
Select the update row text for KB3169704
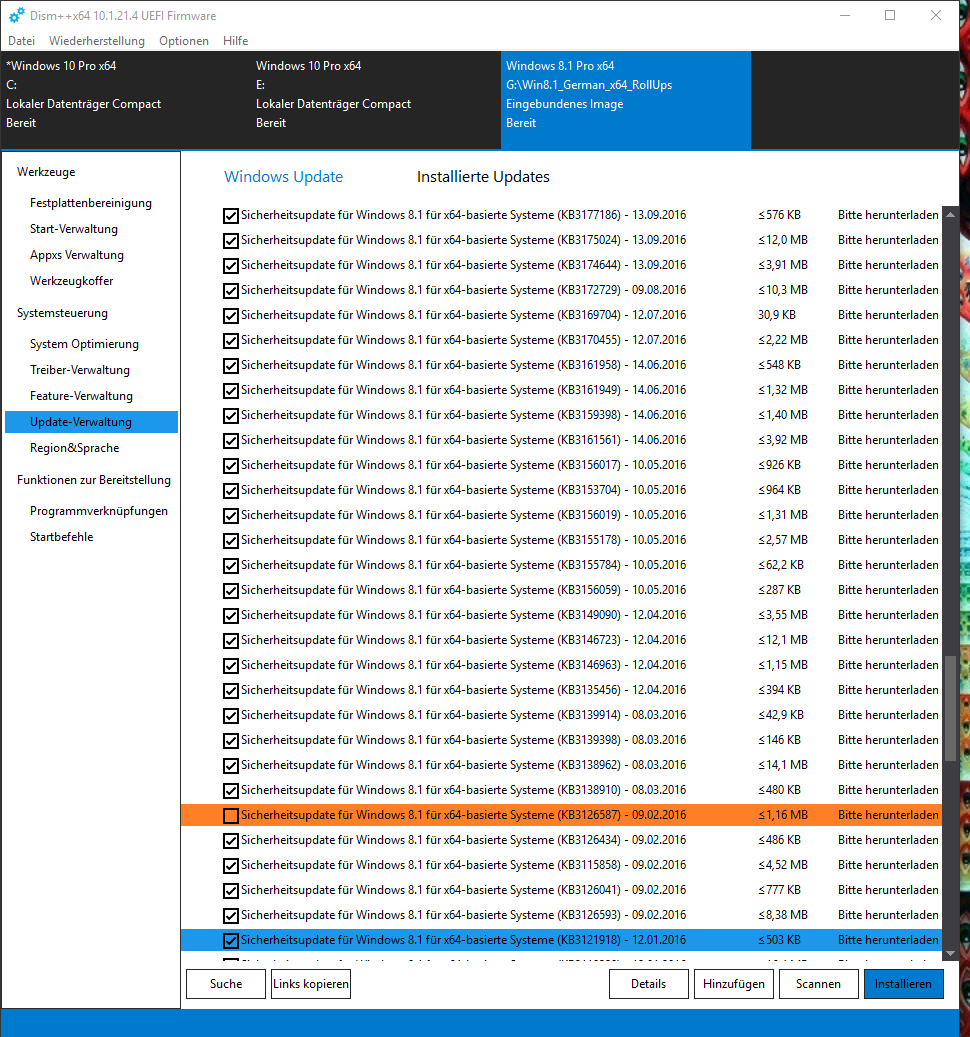click(464, 315)
